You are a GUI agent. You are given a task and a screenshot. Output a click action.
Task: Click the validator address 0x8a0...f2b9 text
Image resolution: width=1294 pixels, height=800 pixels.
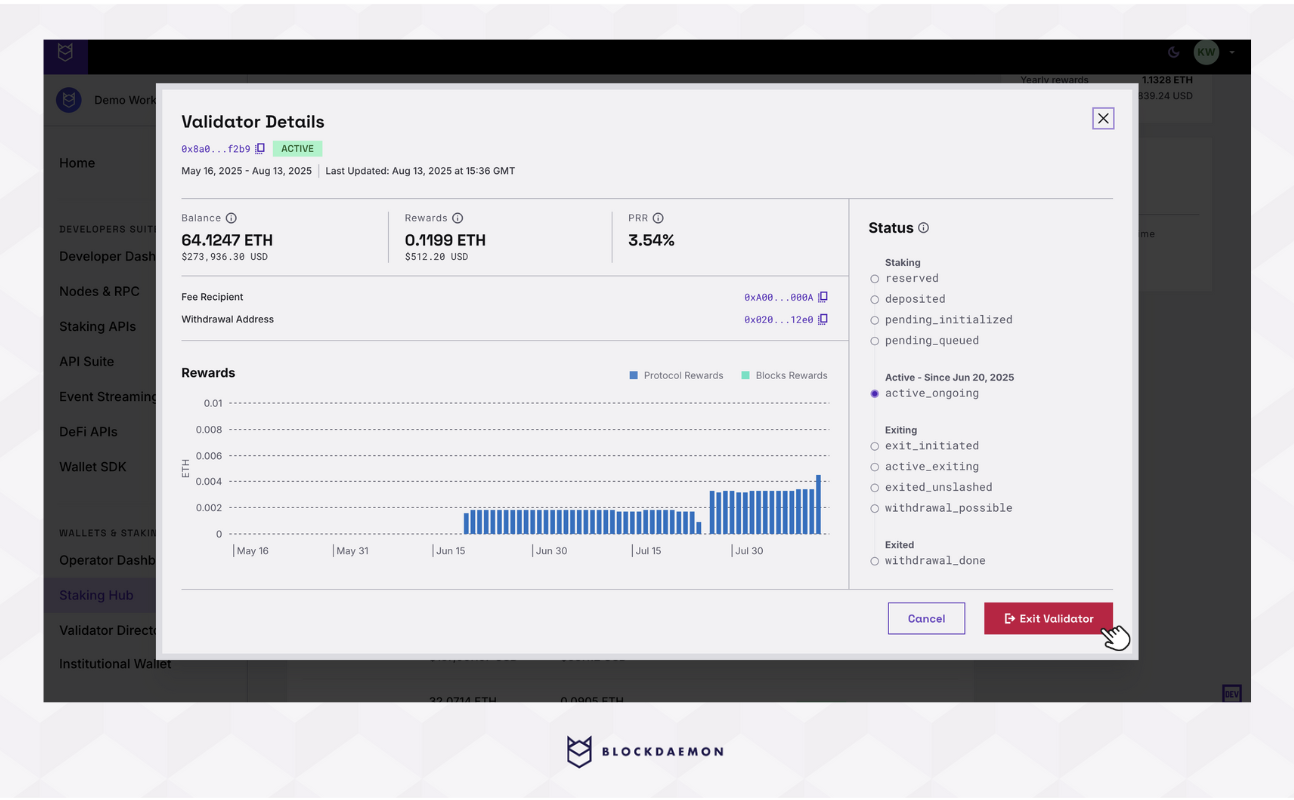pos(216,149)
